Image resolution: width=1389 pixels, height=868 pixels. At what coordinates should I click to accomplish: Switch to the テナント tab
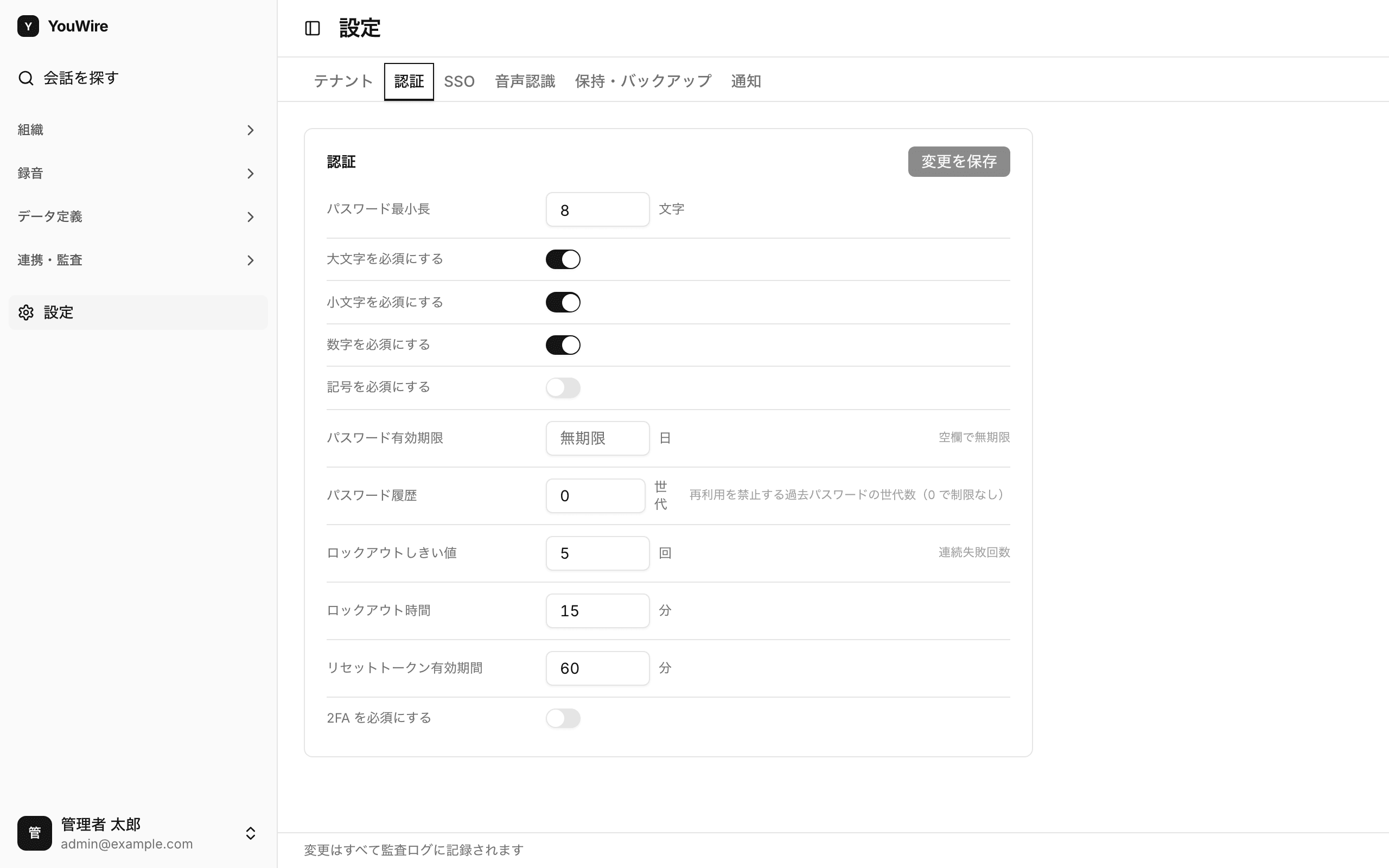click(343, 81)
